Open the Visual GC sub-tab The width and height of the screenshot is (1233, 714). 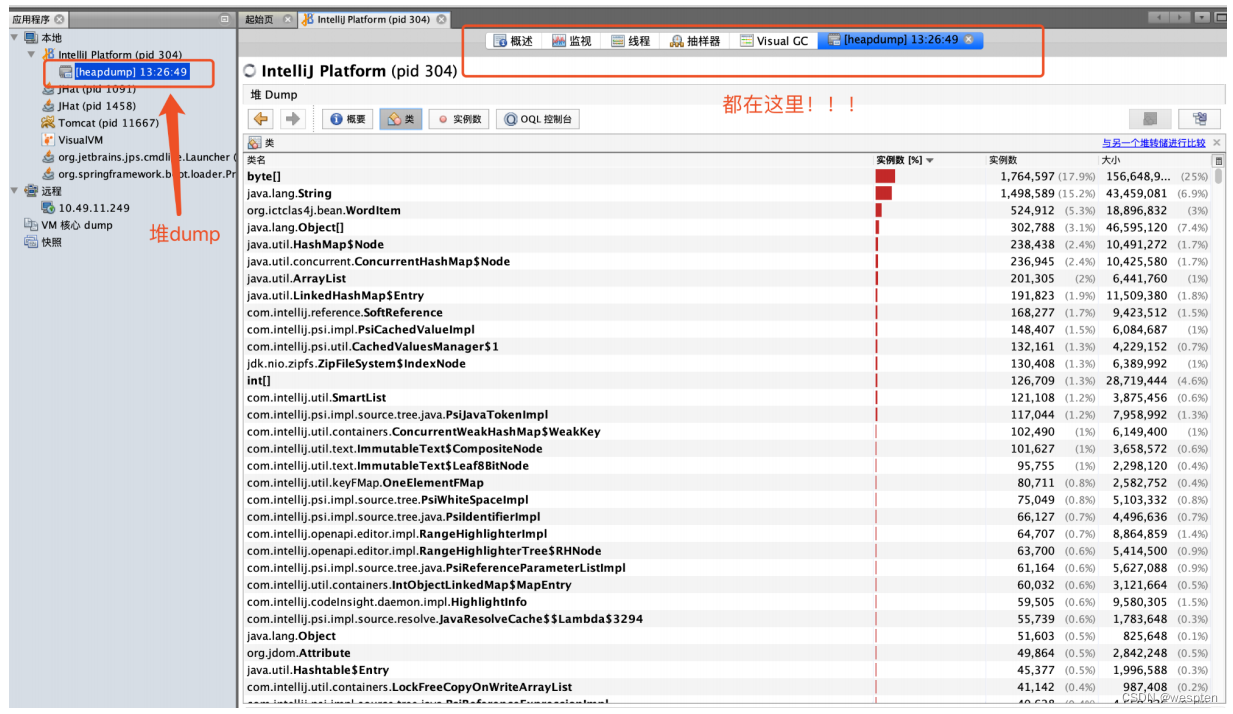[x=774, y=40]
